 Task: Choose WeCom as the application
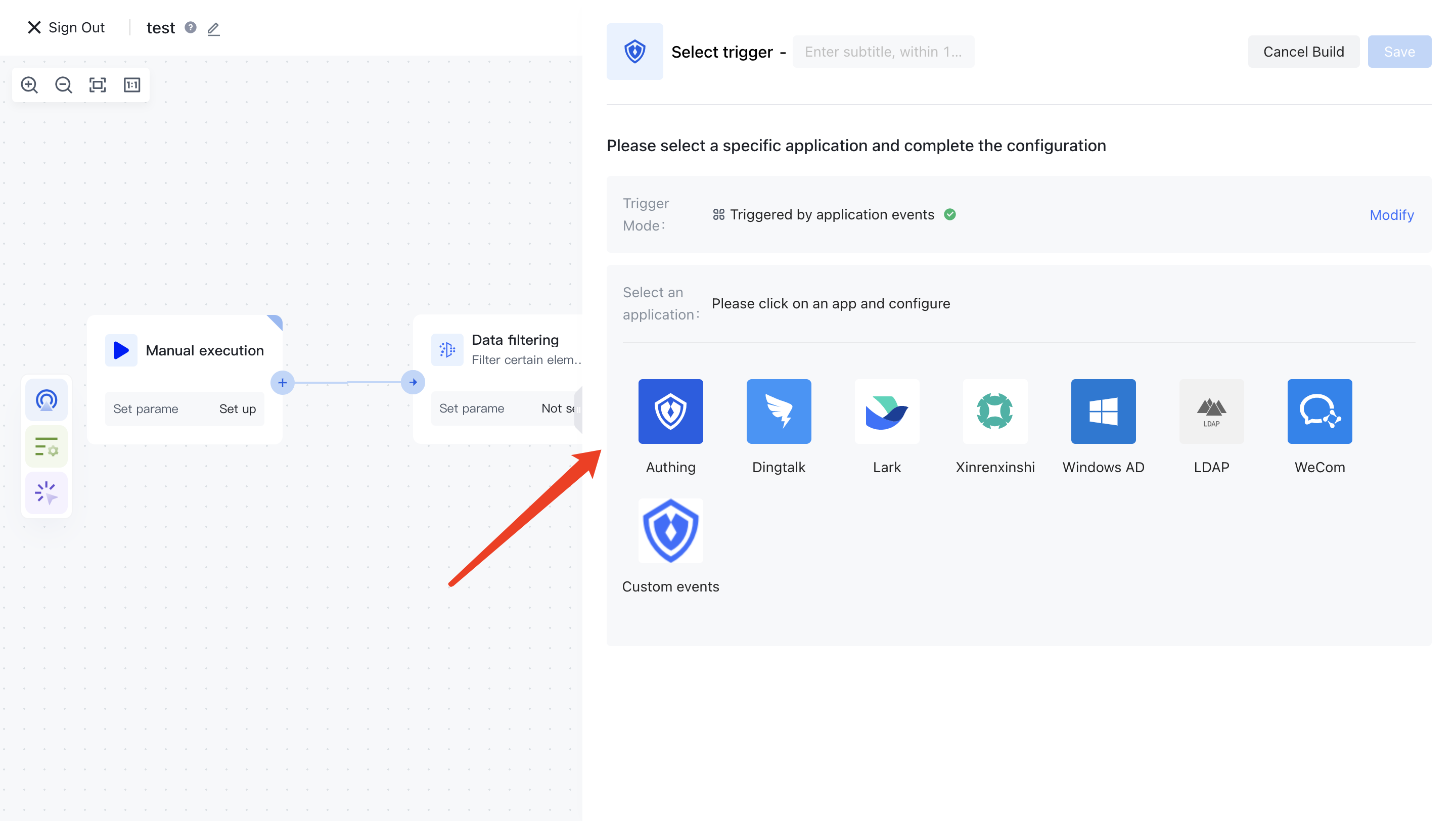point(1319,412)
